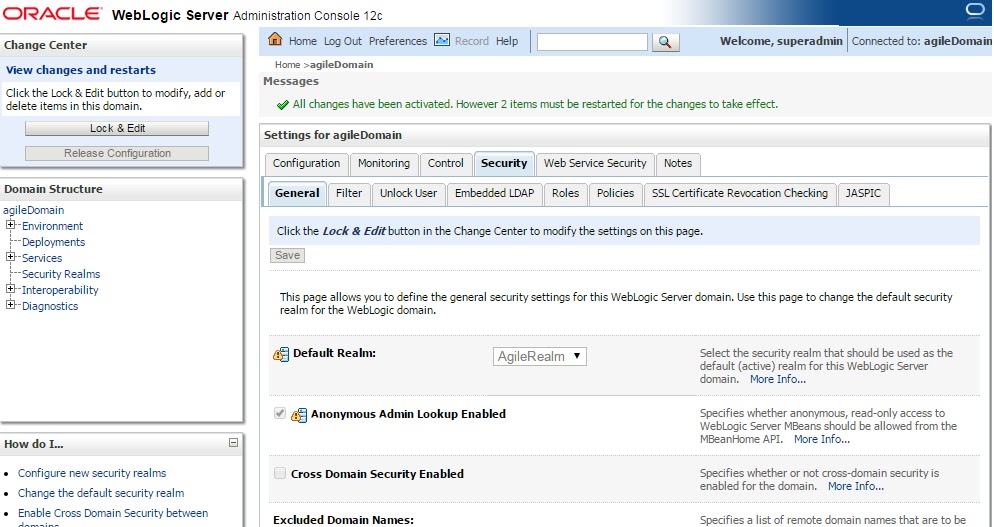Open Change the default security realm help
The image size is (994, 527).
101,493
